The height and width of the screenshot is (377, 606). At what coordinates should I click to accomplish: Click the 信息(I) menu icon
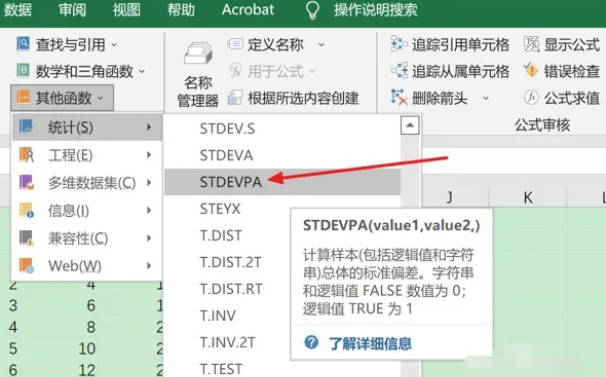tap(26, 210)
